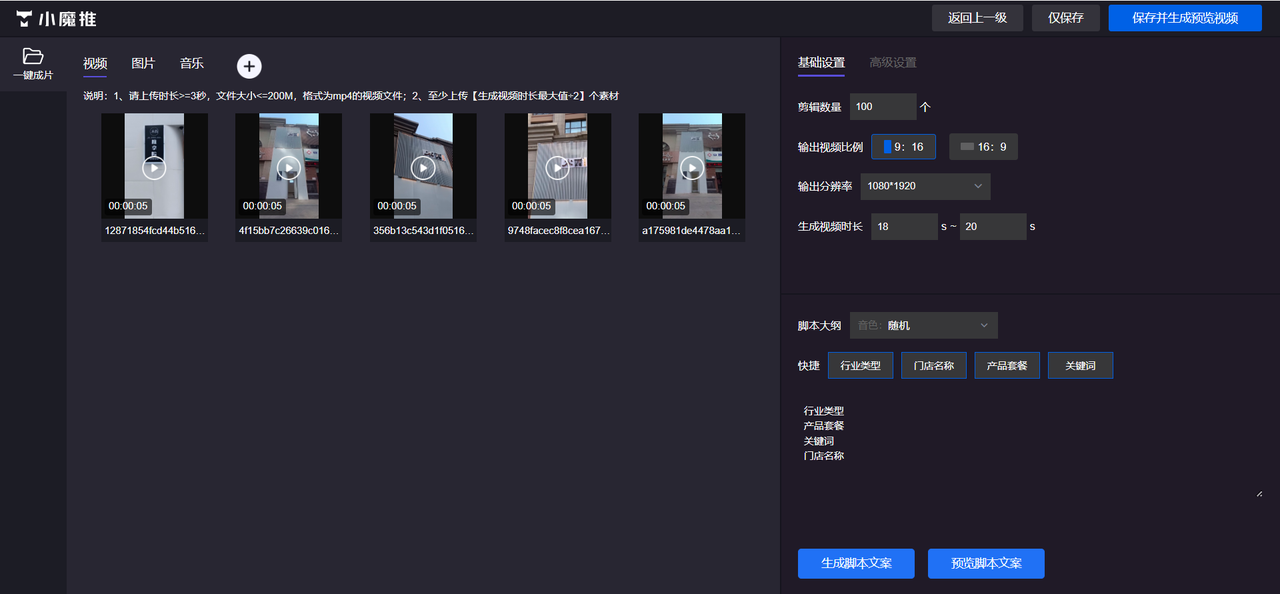This screenshot has height=594, width=1280.
Task: Click the 小魔推 logo icon
Action: (25, 19)
